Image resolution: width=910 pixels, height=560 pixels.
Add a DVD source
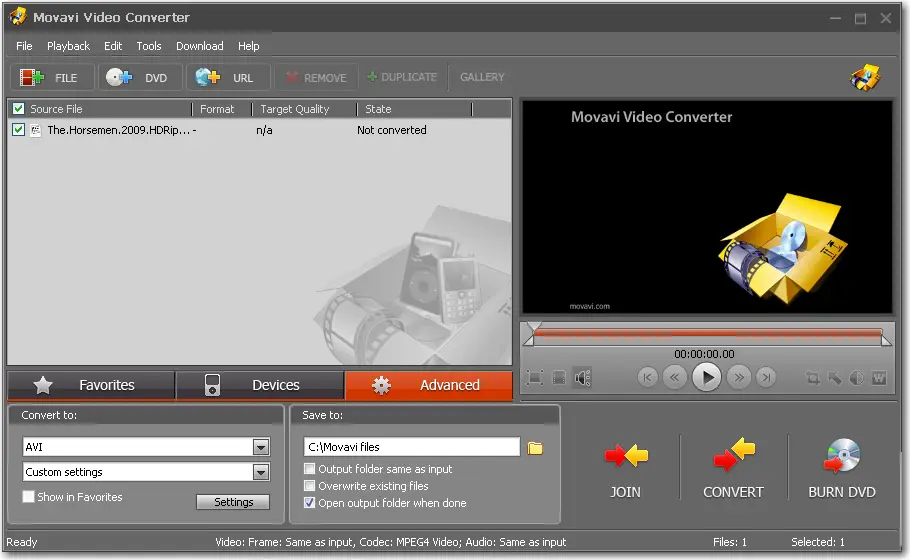click(140, 77)
